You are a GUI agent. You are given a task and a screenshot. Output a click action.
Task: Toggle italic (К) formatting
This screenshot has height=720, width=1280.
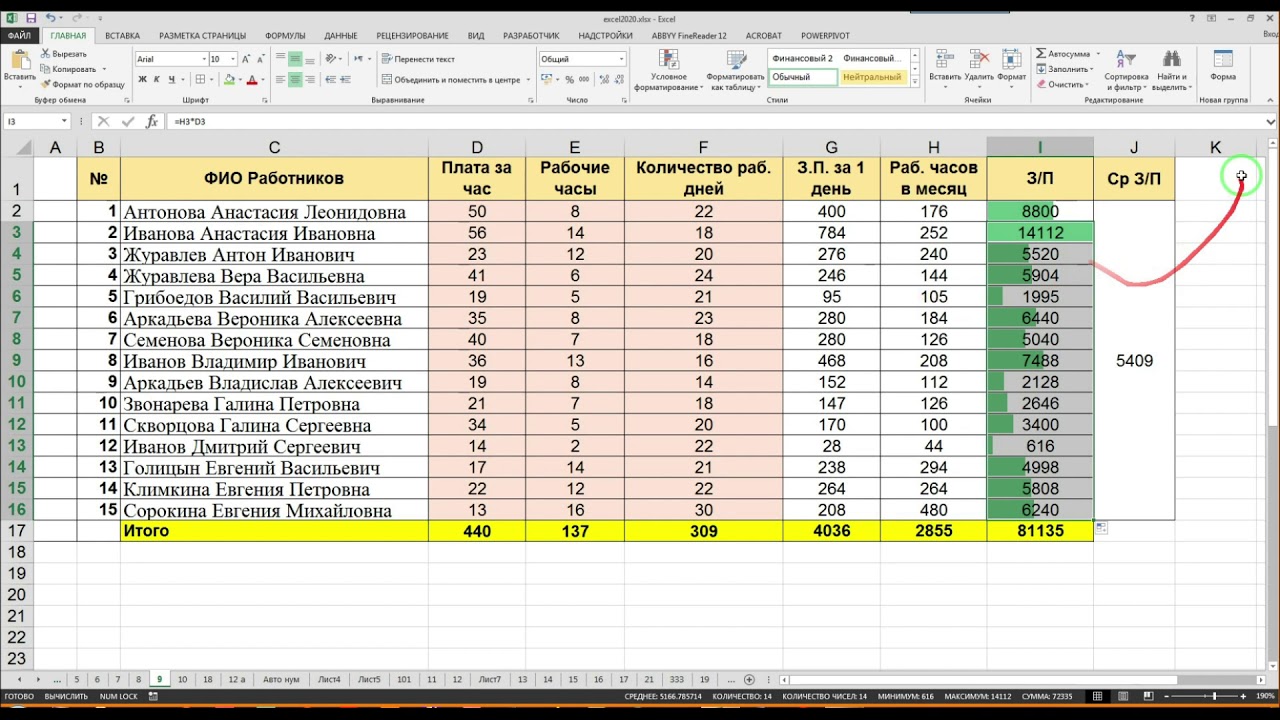pos(157,79)
